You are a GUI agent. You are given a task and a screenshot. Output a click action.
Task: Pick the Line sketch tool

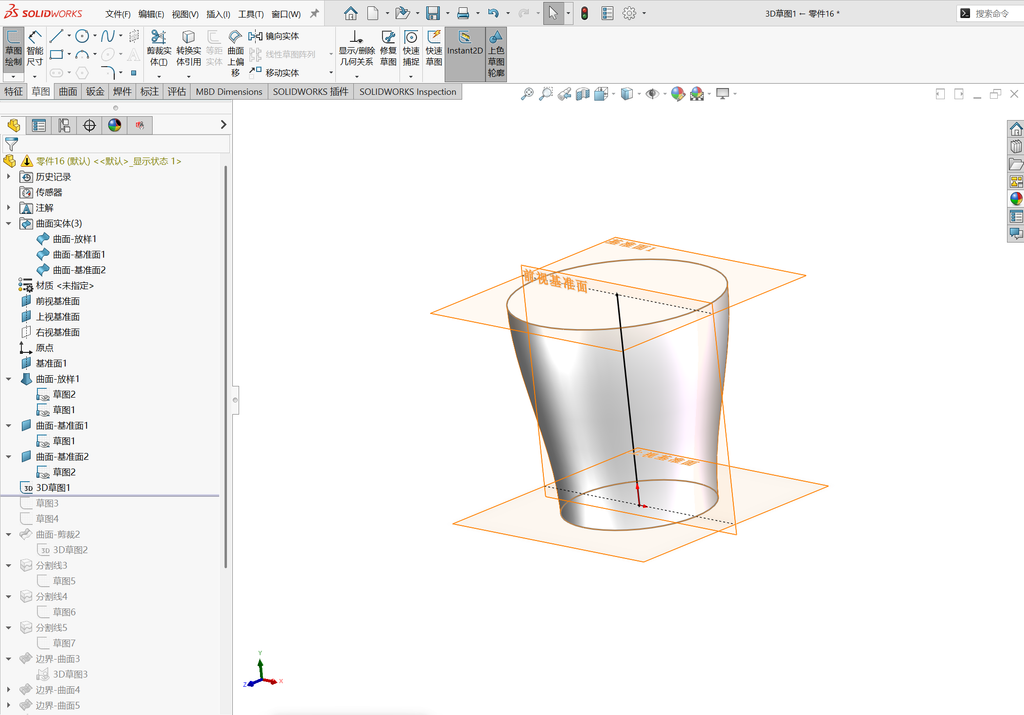point(57,37)
